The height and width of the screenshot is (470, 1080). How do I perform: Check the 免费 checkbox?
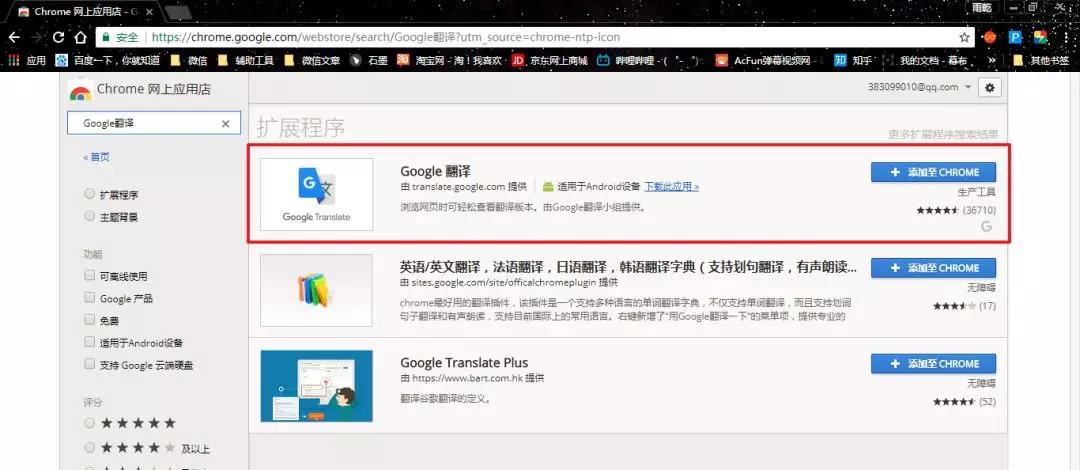point(90,320)
